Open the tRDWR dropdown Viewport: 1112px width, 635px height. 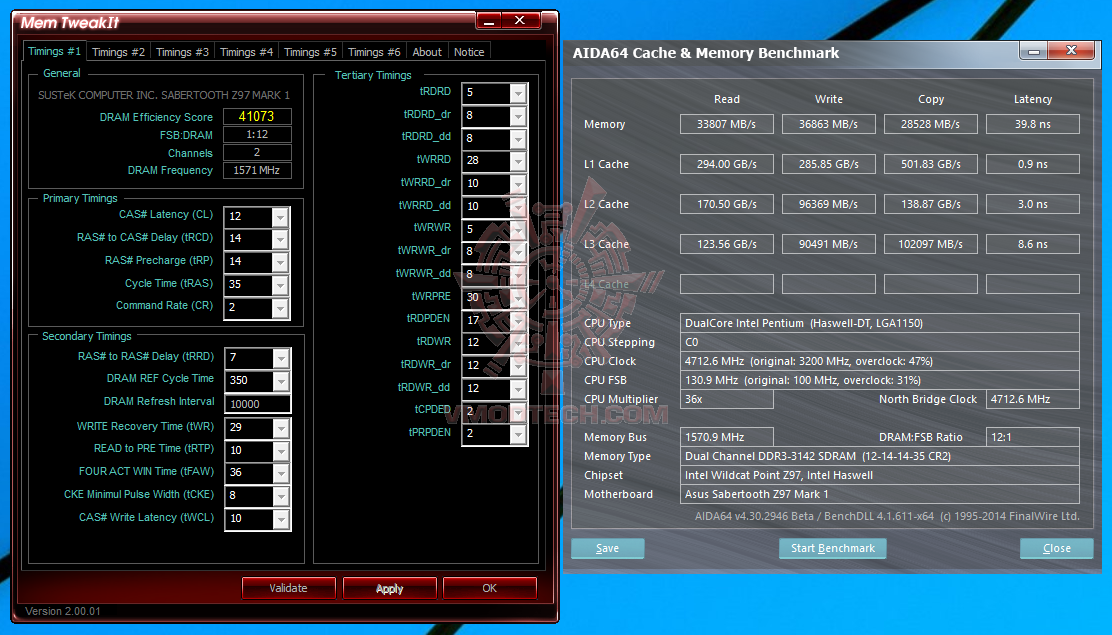518,343
